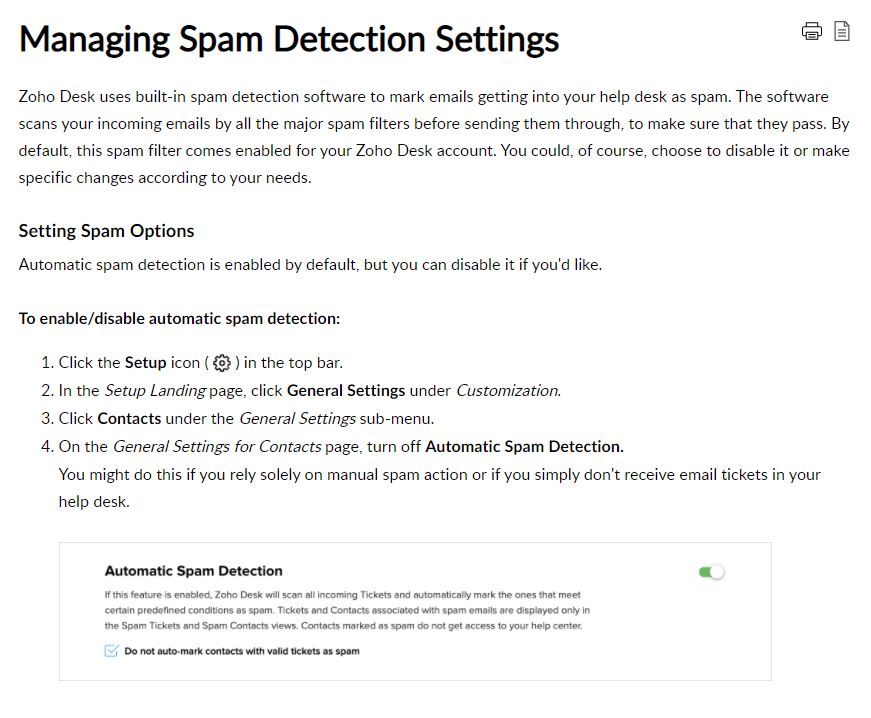Image resolution: width=871 pixels, height=718 pixels.
Task: Click bold 'Automatic Spam Detection.' in step four
Action: click(x=524, y=446)
